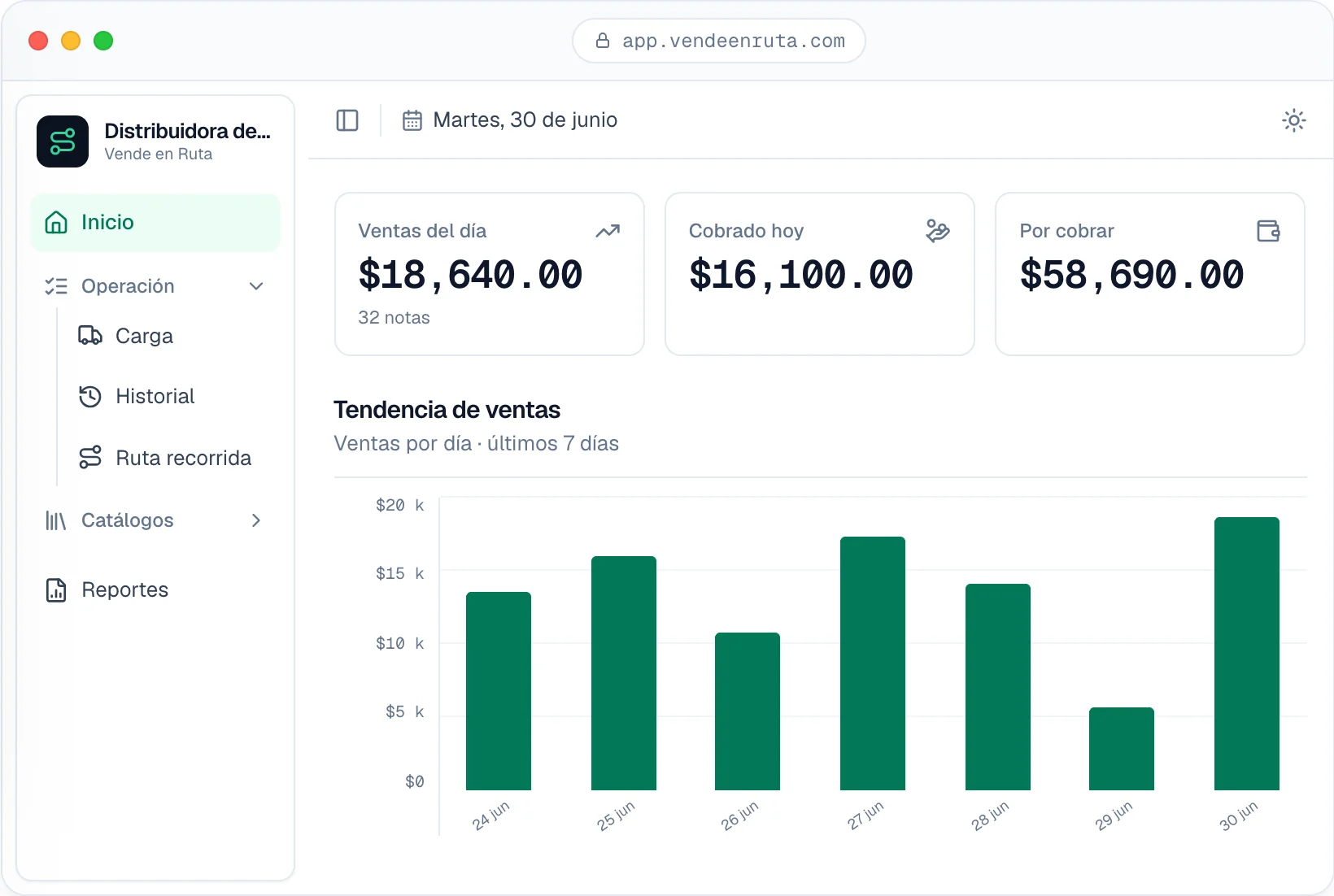1334x896 pixels.
Task: Click the Inicio house icon
Action: click(56, 222)
